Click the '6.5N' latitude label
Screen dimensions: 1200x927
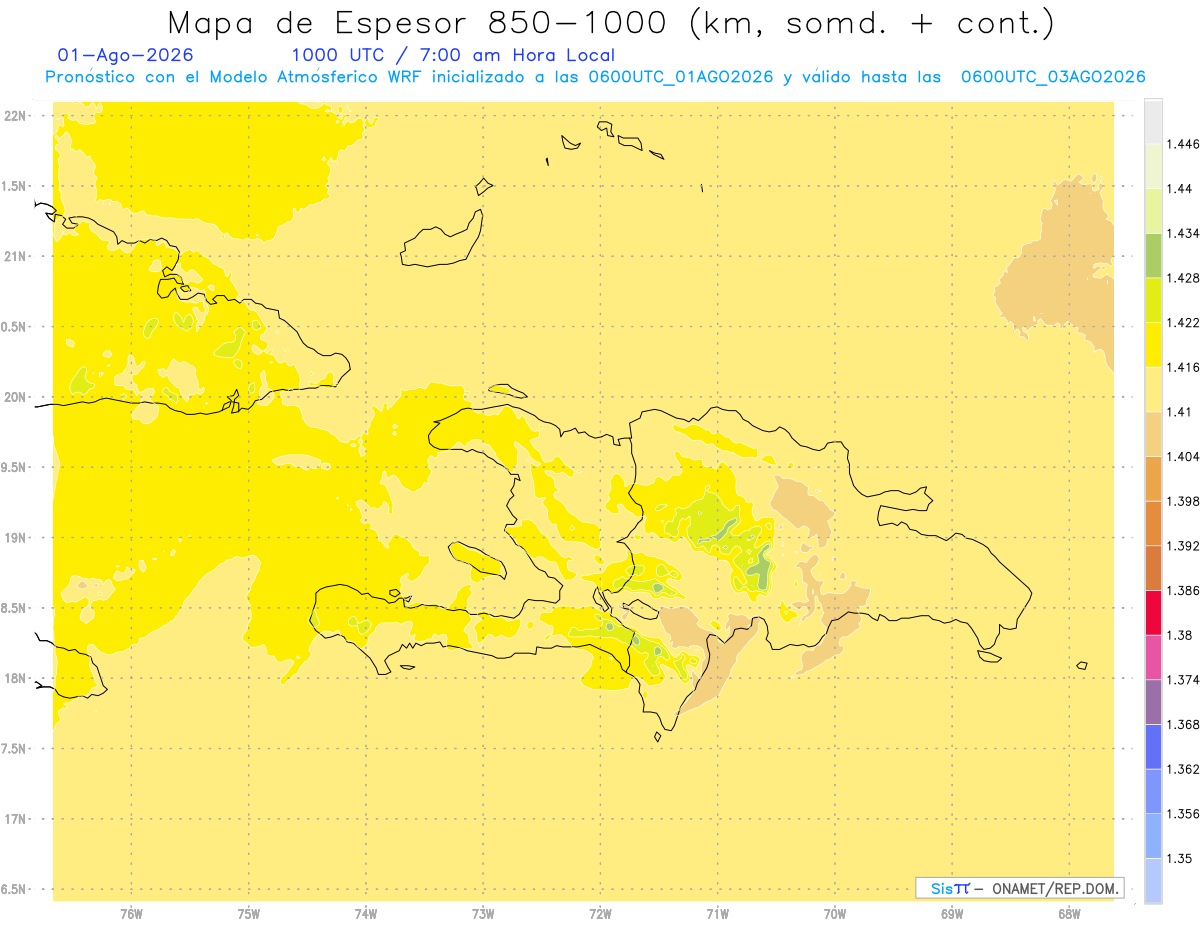pyautogui.click(x=15, y=889)
